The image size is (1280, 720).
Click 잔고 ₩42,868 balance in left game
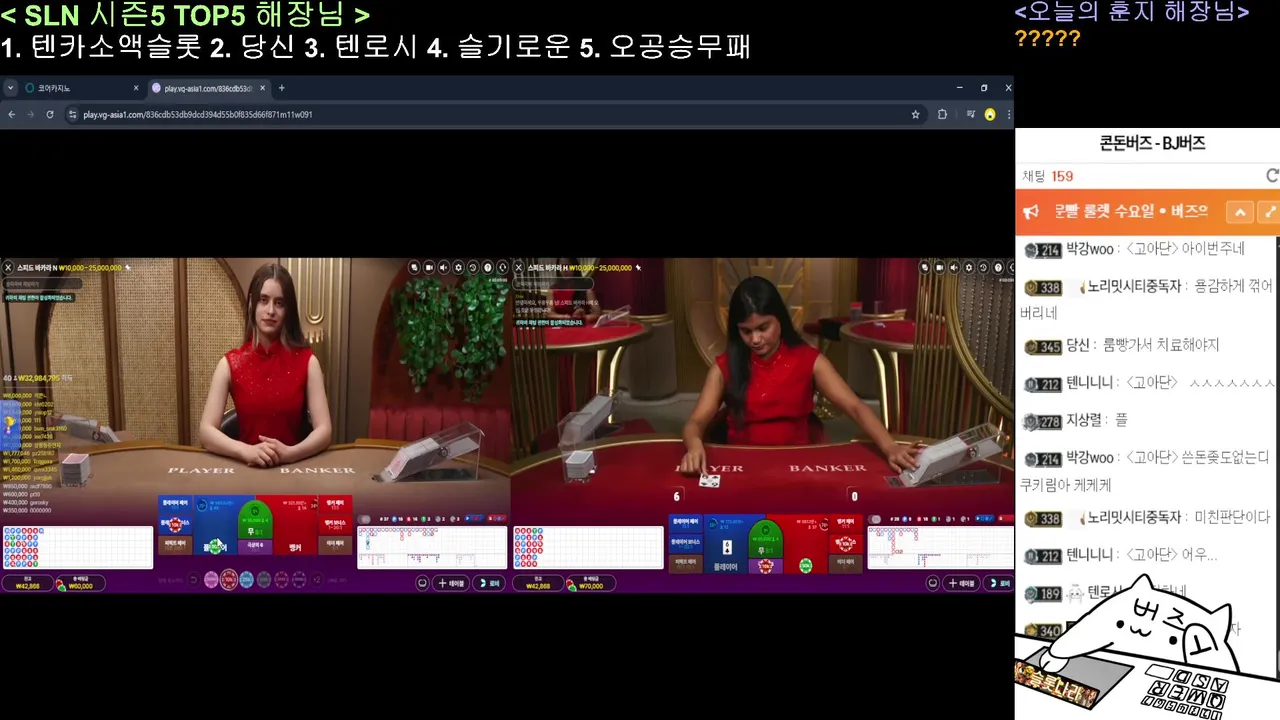27,583
